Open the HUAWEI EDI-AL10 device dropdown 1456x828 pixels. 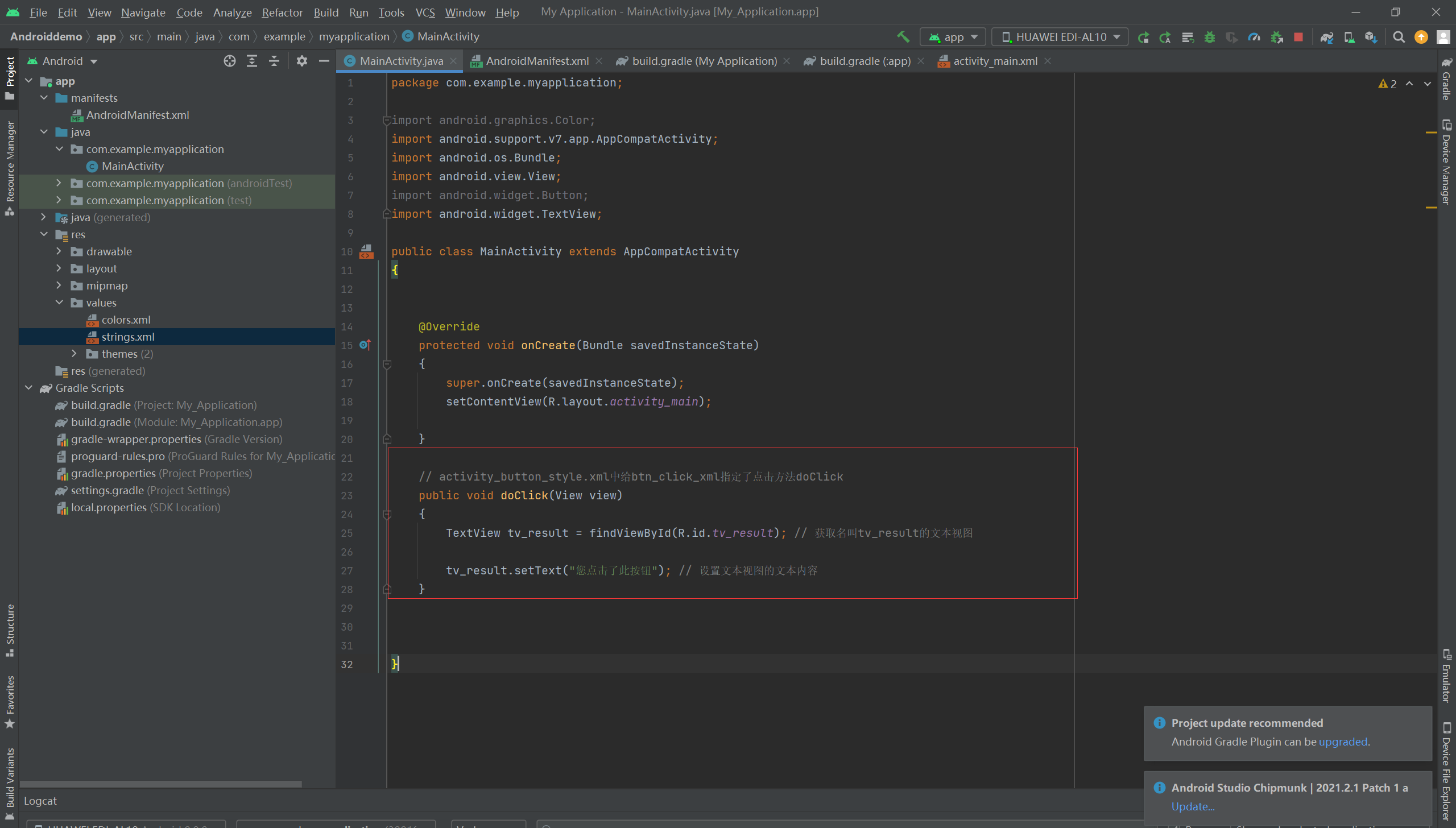tap(1061, 37)
